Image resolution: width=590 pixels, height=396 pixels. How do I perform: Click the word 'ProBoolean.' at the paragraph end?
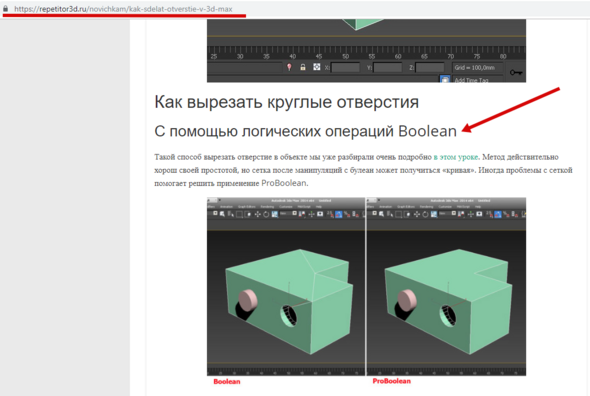[x=285, y=183]
